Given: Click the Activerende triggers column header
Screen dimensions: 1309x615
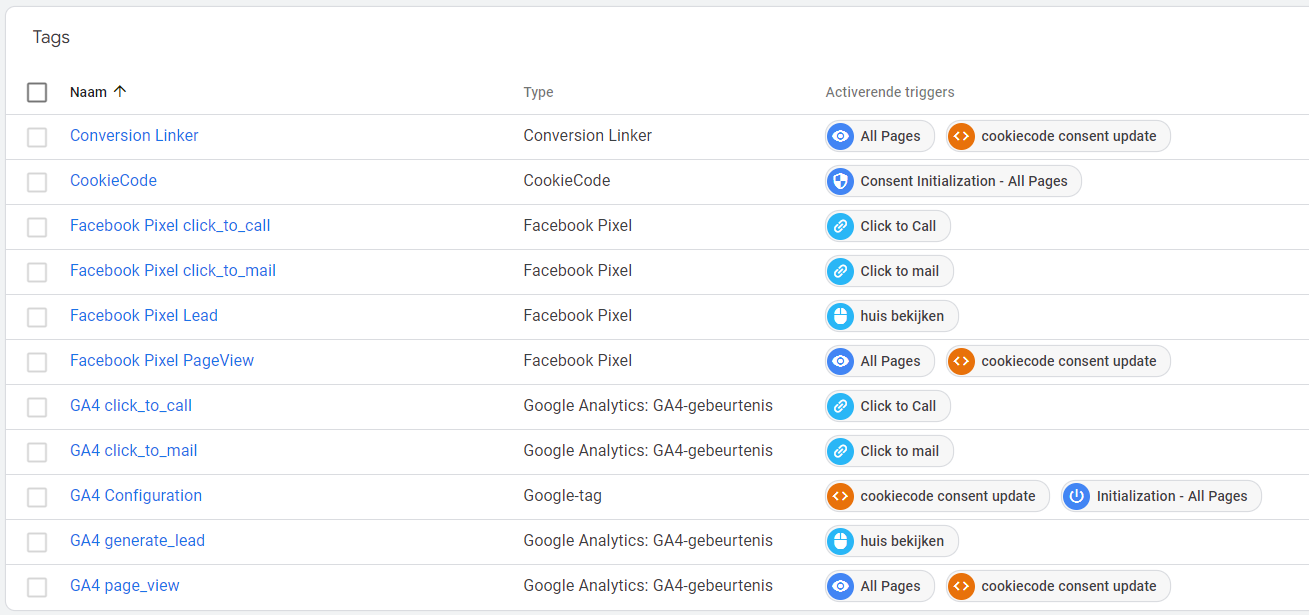Looking at the screenshot, I should [890, 92].
